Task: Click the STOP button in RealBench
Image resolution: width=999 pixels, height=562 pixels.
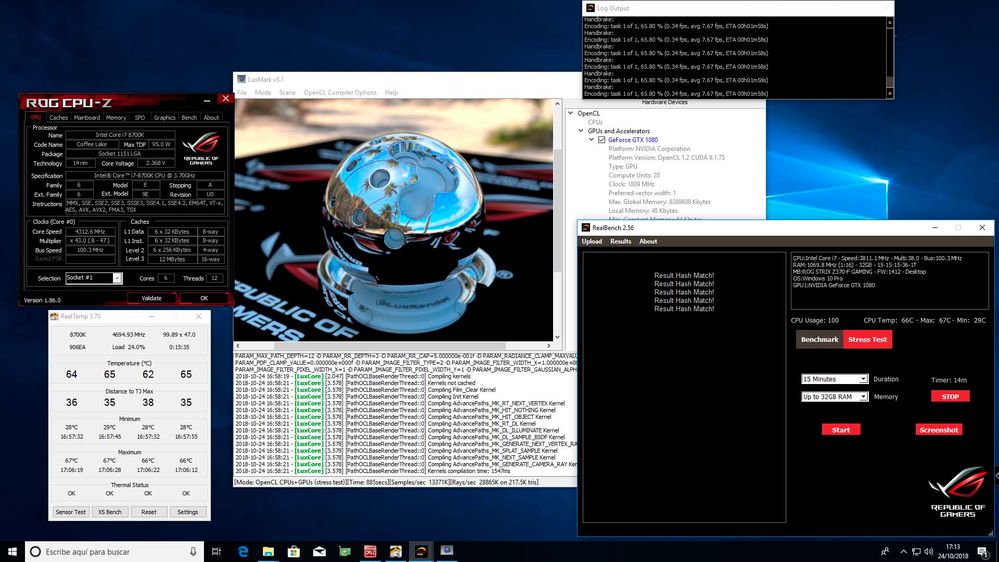Action: (x=950, y=396)
